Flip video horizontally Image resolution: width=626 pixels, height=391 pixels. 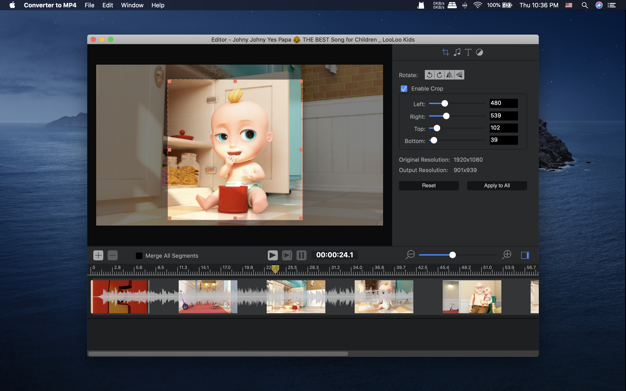[450, 75]
